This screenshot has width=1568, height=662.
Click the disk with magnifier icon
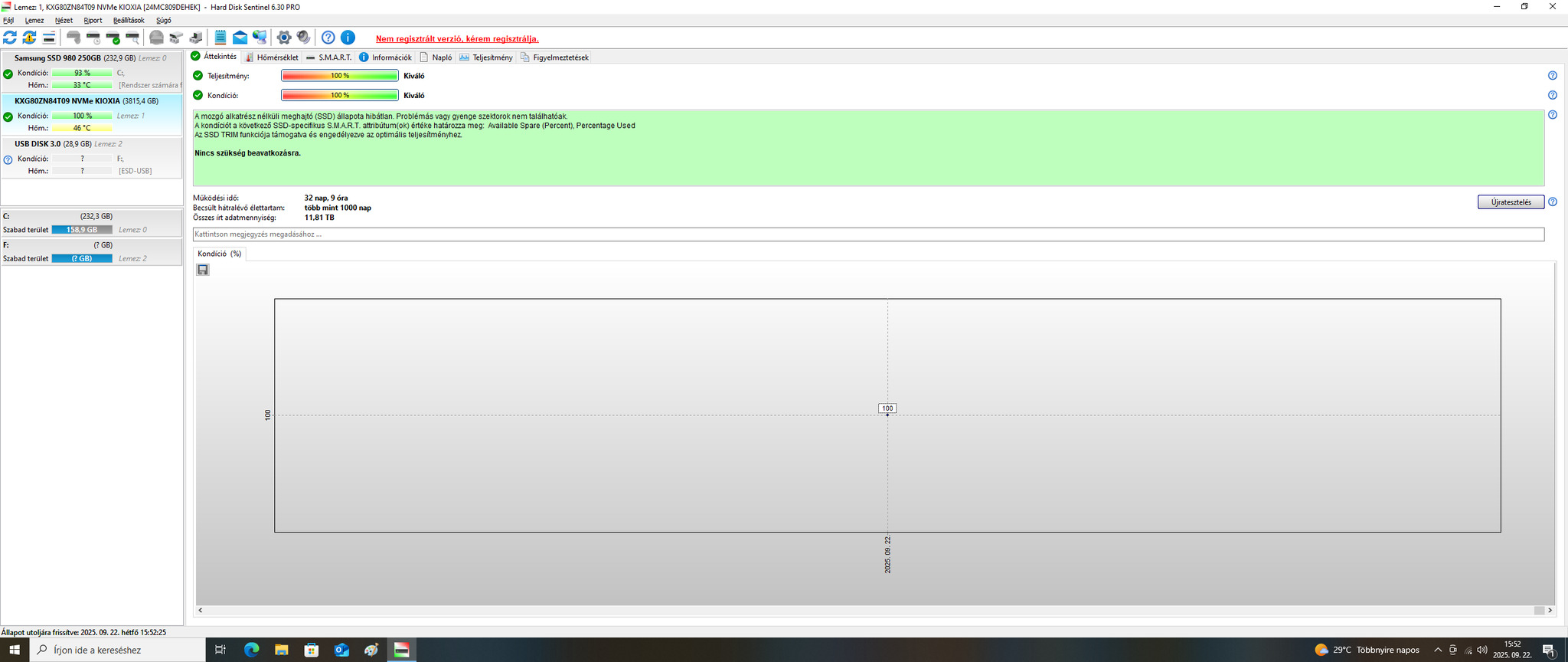coord(132,38)
